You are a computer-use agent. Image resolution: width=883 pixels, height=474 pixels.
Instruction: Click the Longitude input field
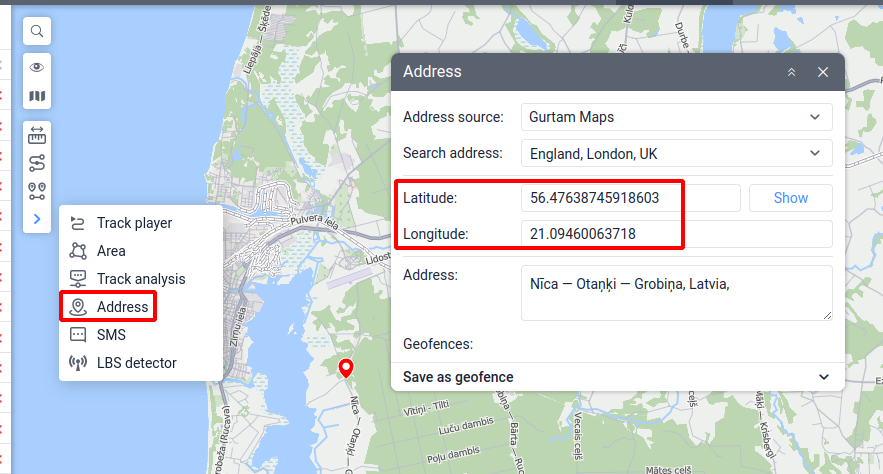click(x=676, y=235)
